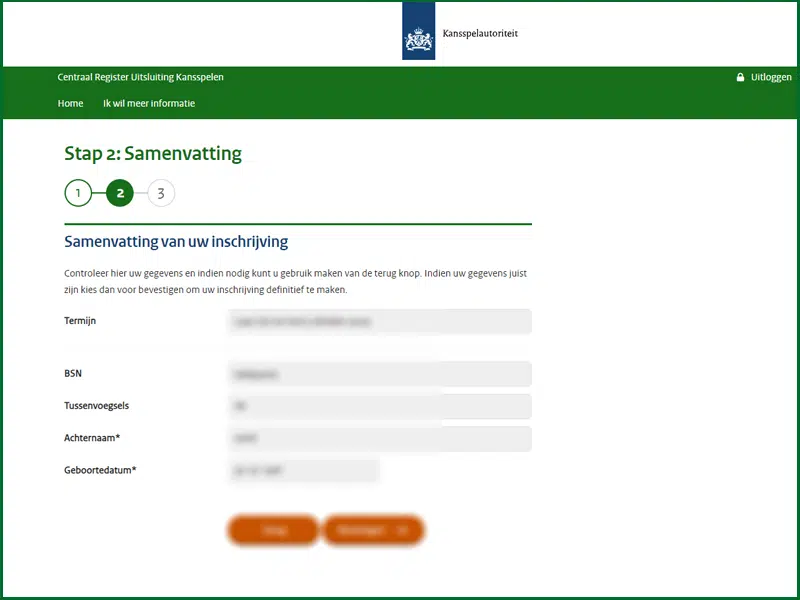Click the Kansspelautoriteit crest logo

pos(418,31)
